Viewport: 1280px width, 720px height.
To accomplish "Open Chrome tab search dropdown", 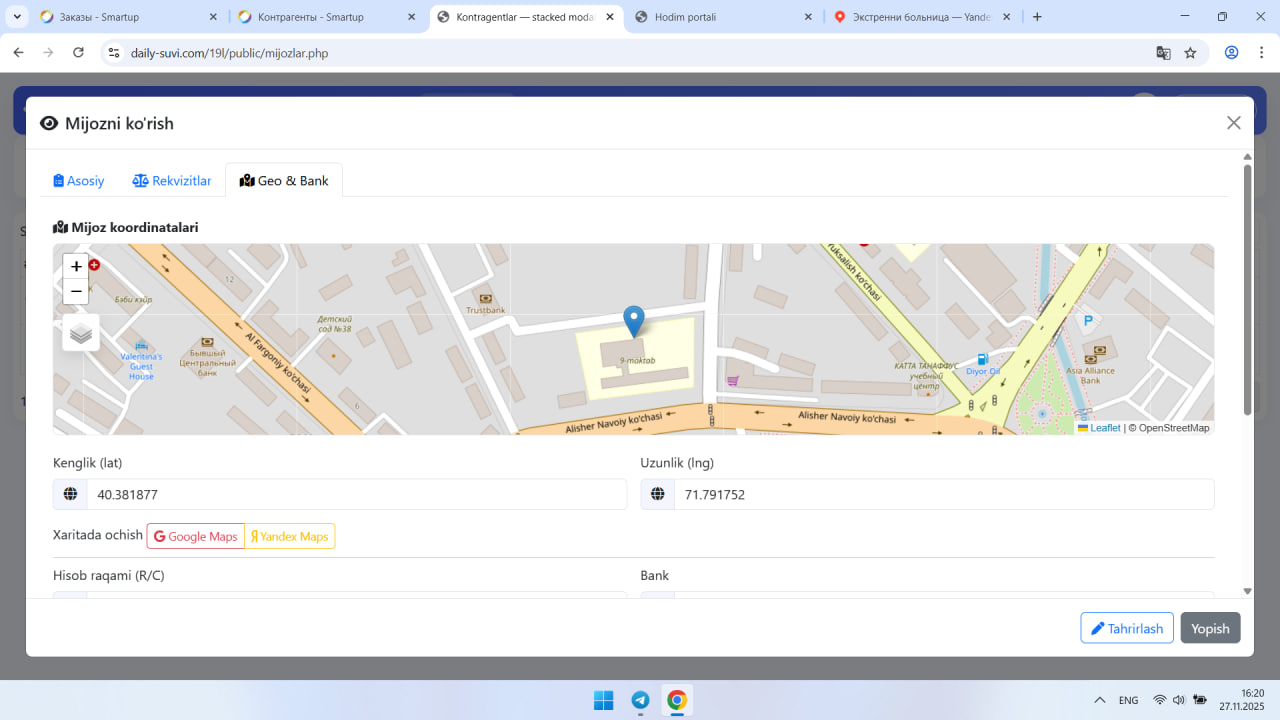I will (18, 17).
